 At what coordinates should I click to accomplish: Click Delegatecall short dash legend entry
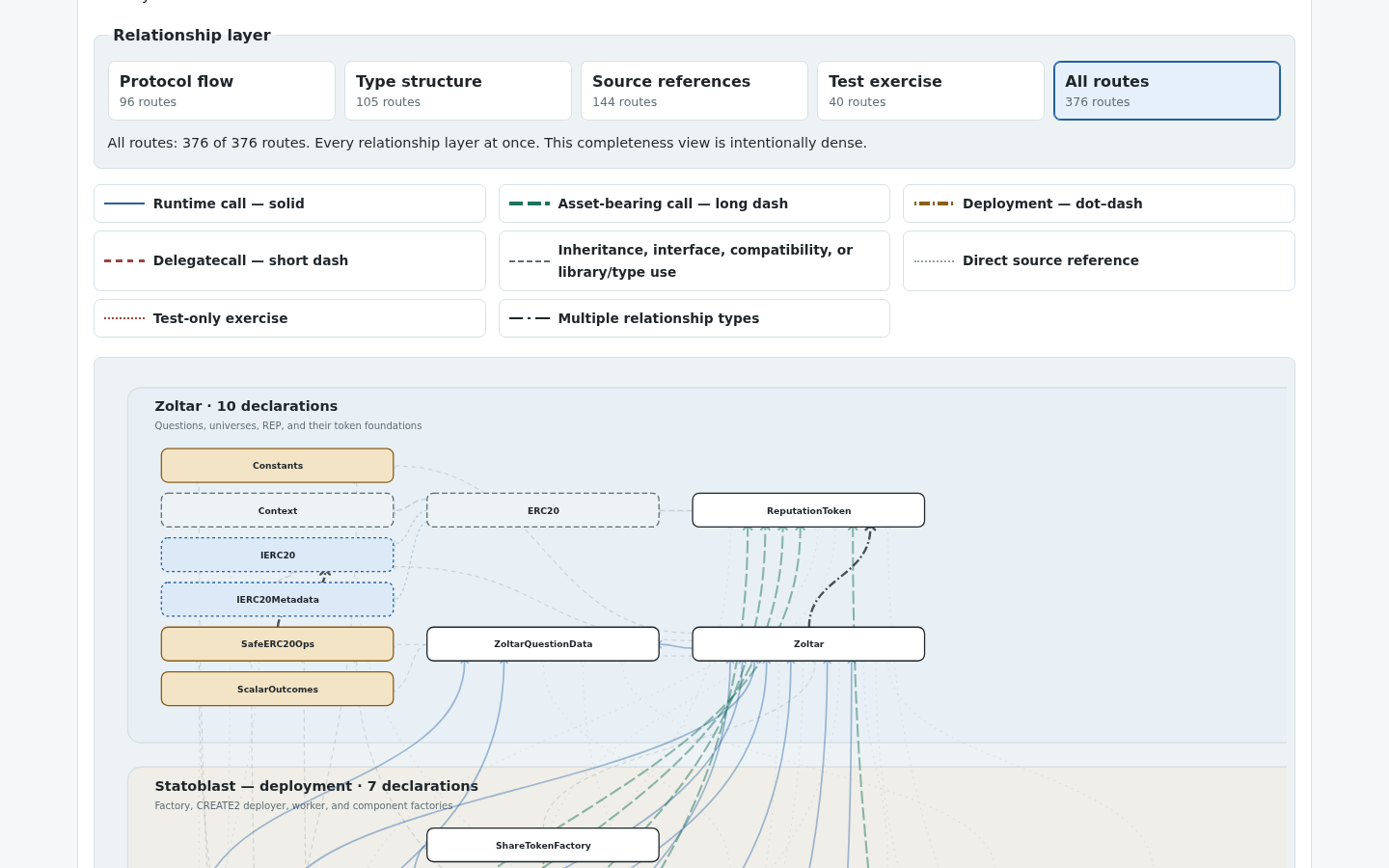tap(289, 260)
